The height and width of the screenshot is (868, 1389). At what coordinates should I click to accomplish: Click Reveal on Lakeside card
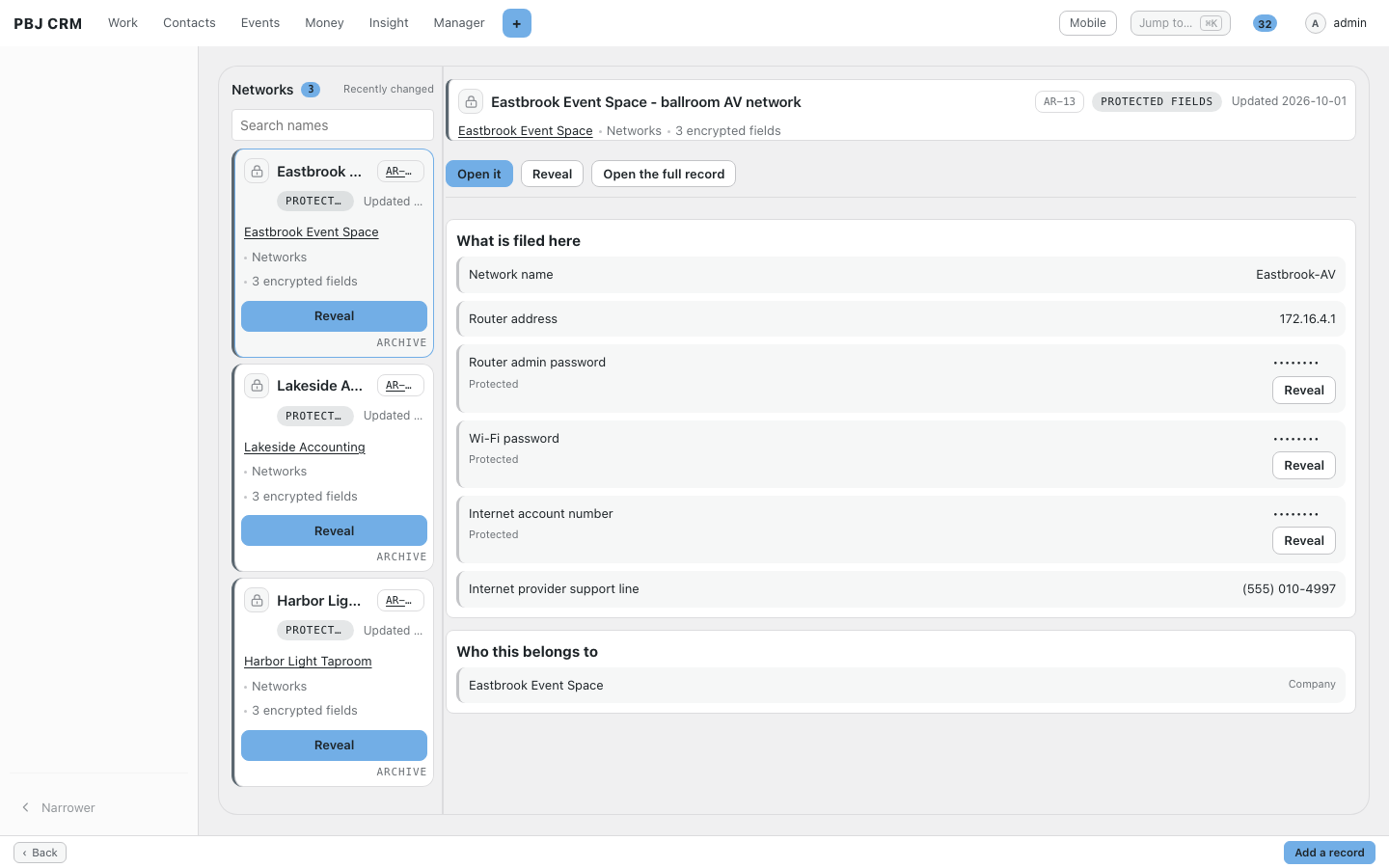[334, 531]
